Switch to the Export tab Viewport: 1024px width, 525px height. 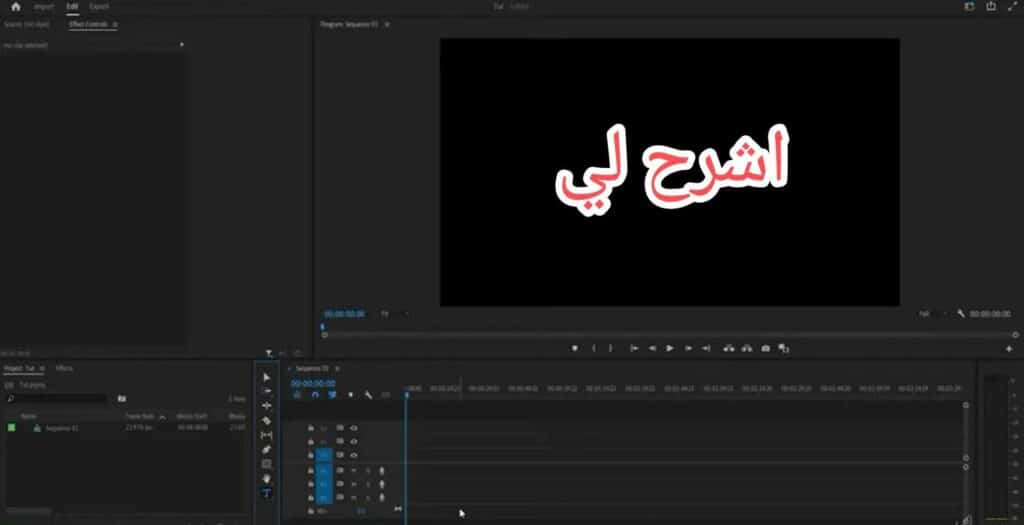(99, 7)
